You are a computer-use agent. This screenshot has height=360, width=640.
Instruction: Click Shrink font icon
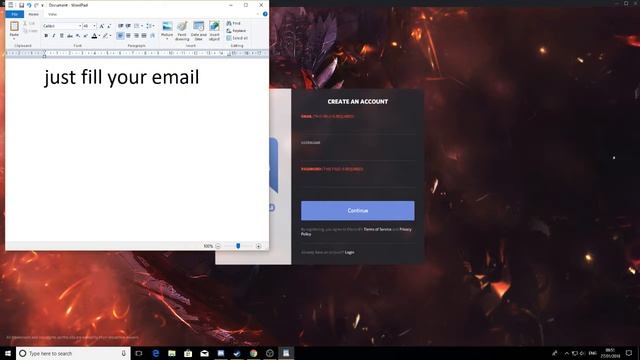109,26
